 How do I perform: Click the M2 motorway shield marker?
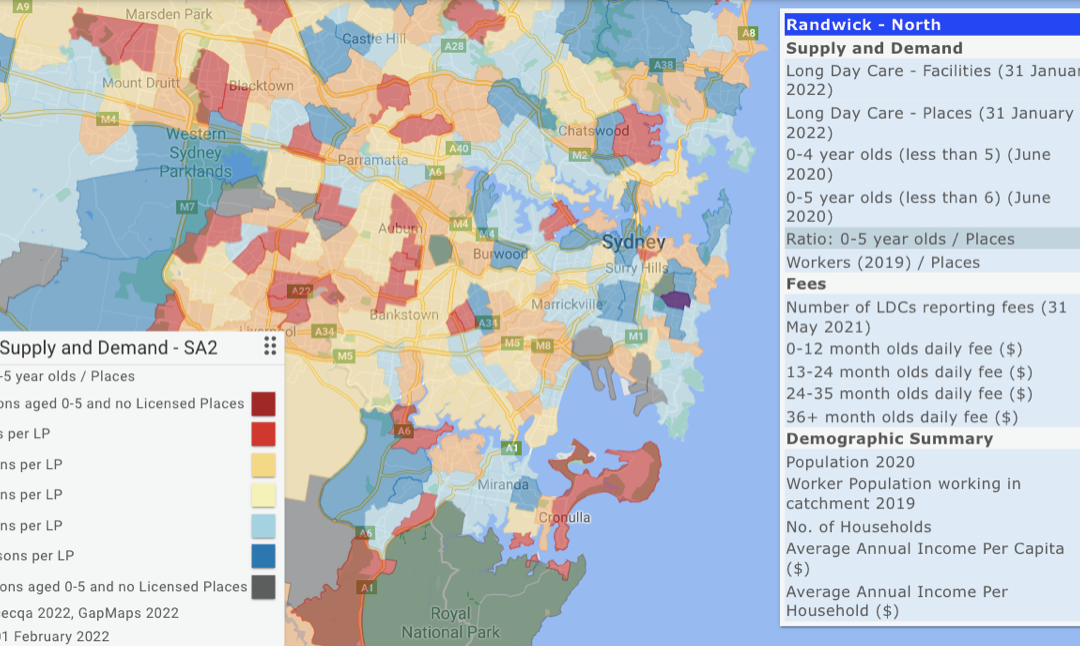click(580, 154)
